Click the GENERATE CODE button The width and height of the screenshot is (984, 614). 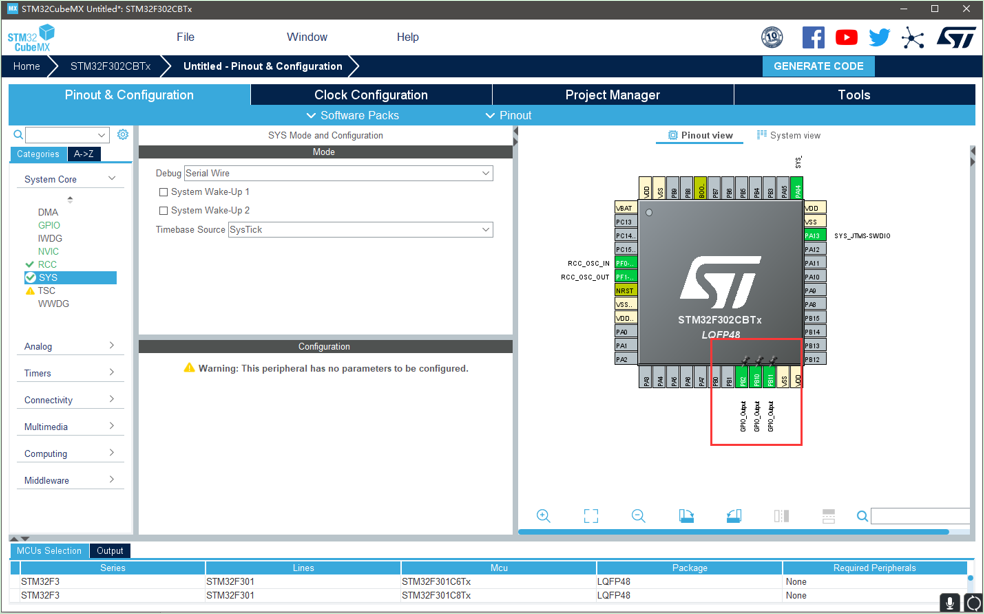tap(818, 66)
